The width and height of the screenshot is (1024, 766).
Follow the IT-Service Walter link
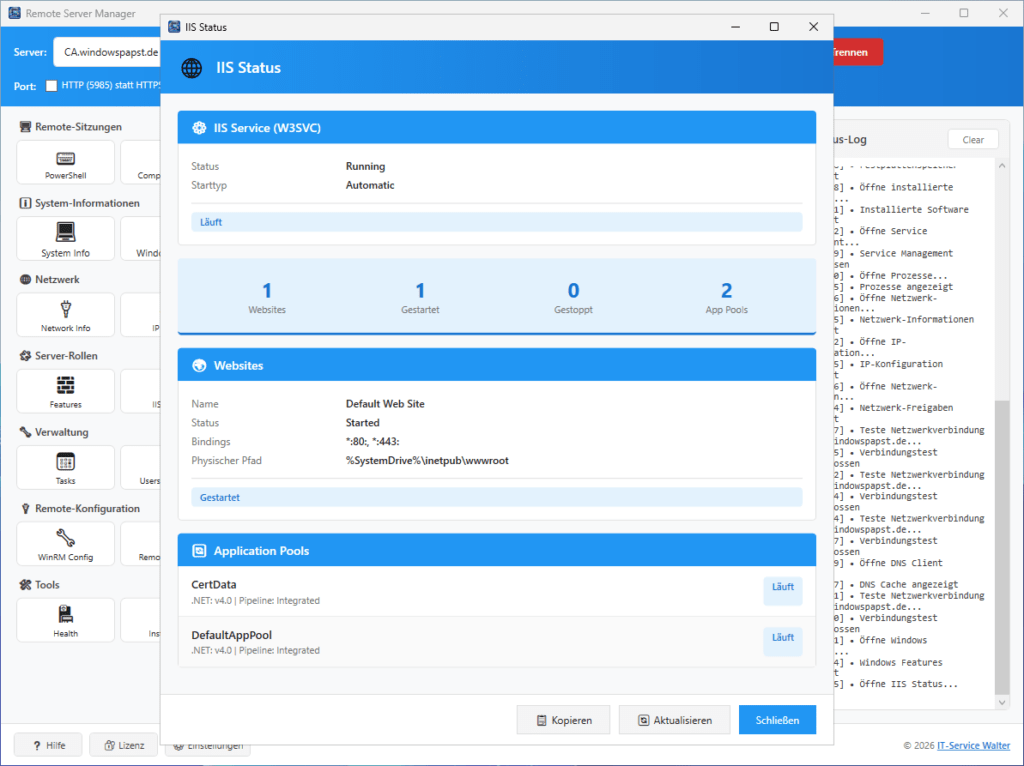(973, 745)
